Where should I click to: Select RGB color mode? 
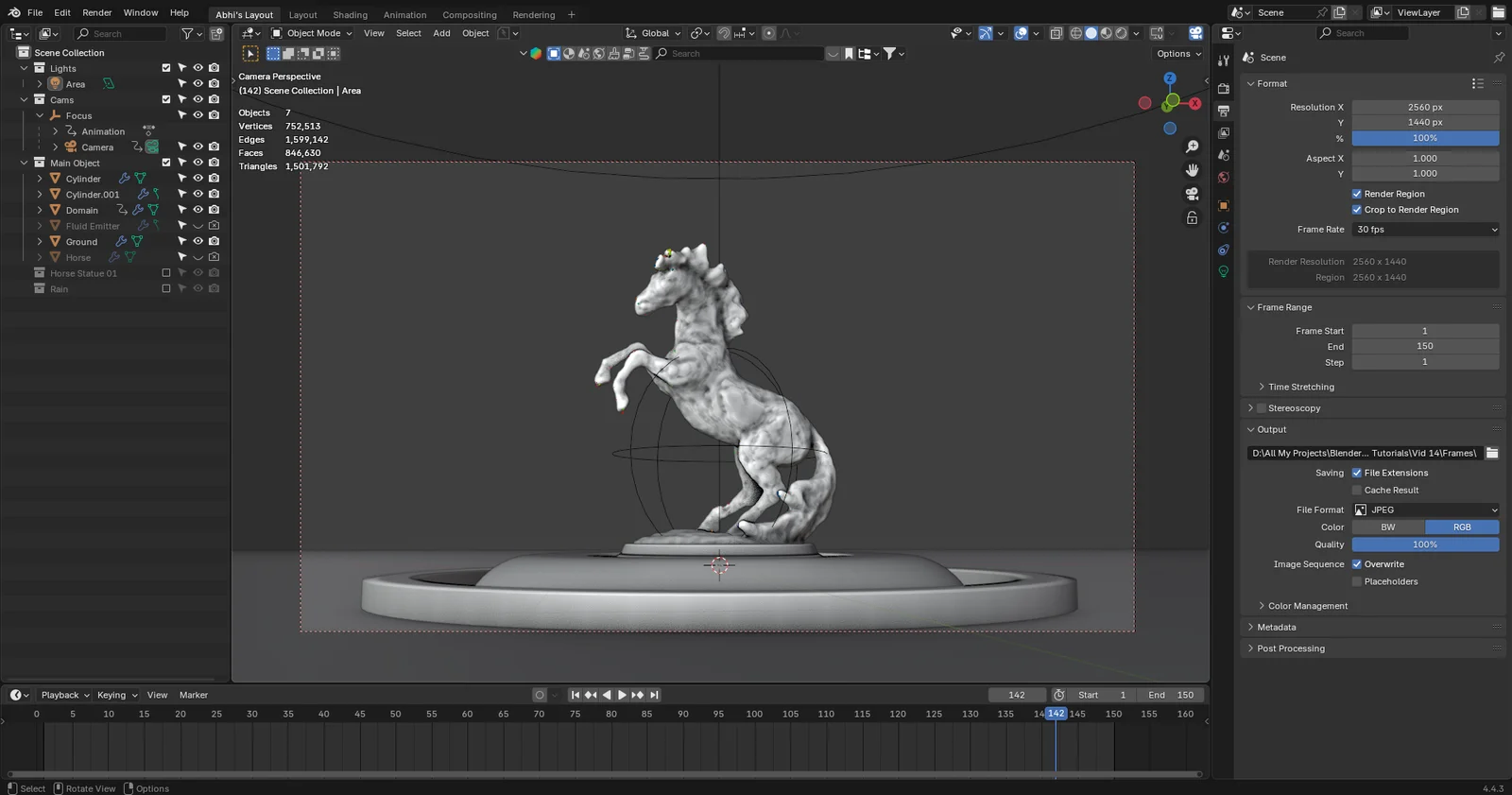1462,527
